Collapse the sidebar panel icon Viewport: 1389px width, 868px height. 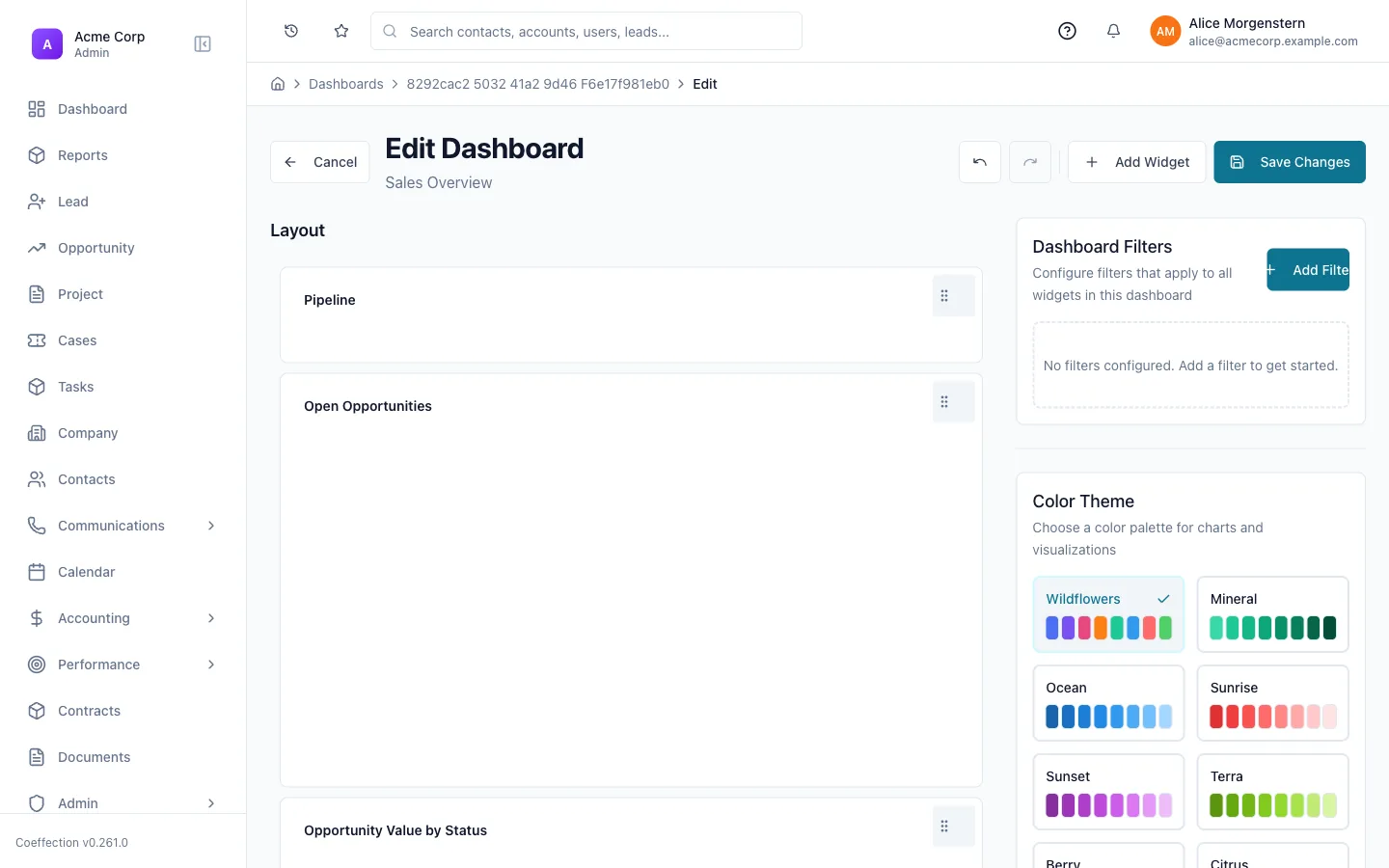point(203,44)
